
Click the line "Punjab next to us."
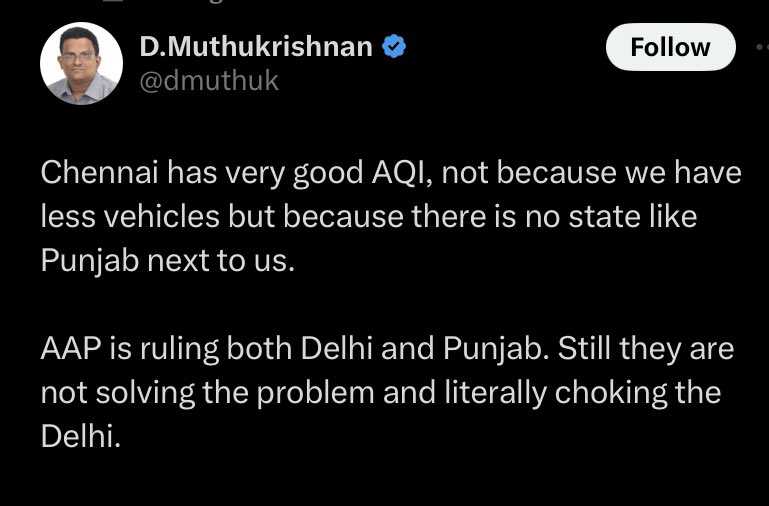[x=168, y=260]
